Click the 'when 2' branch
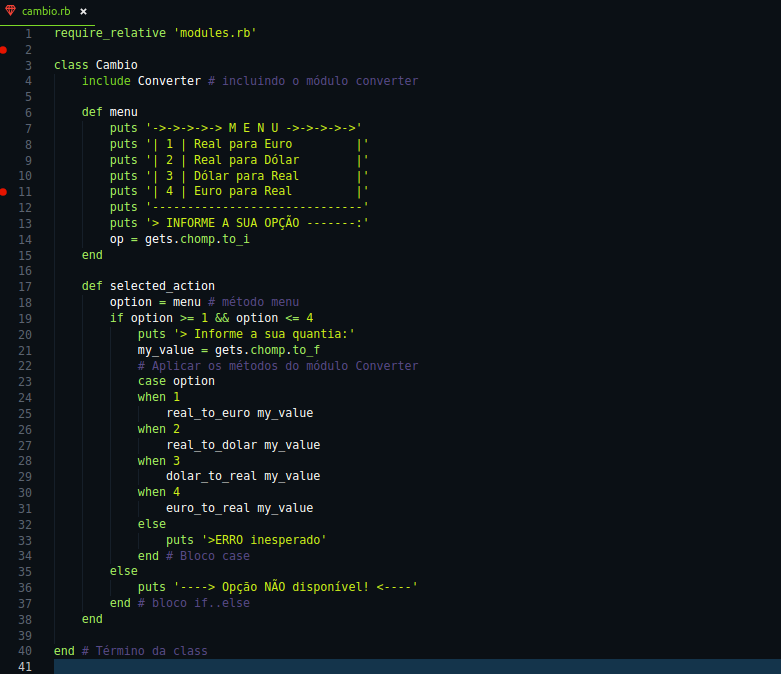This screenshot has width=781, height=674. [159, 429]
